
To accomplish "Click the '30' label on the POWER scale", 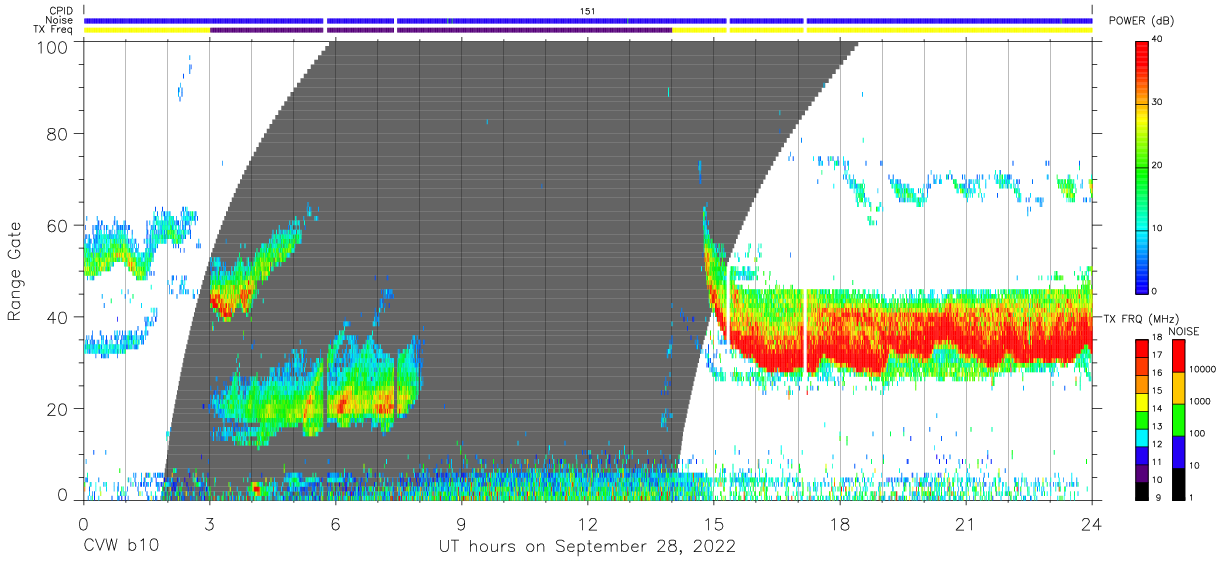I will tap(1158, 103).
